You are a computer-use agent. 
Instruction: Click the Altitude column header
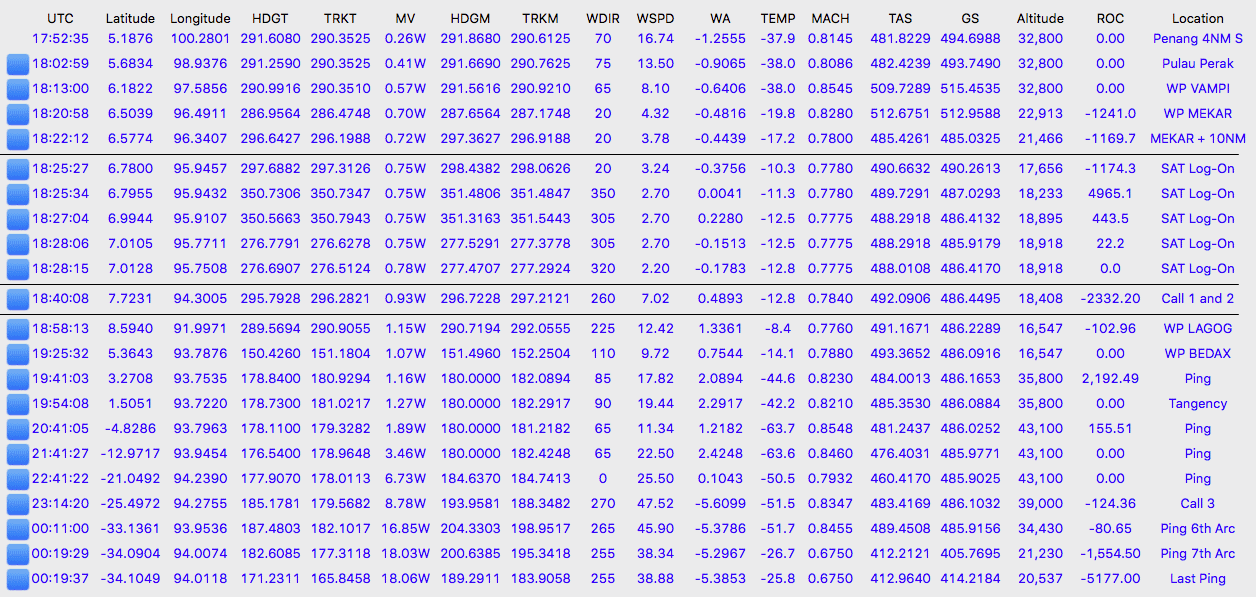(x=1040, y=19)
